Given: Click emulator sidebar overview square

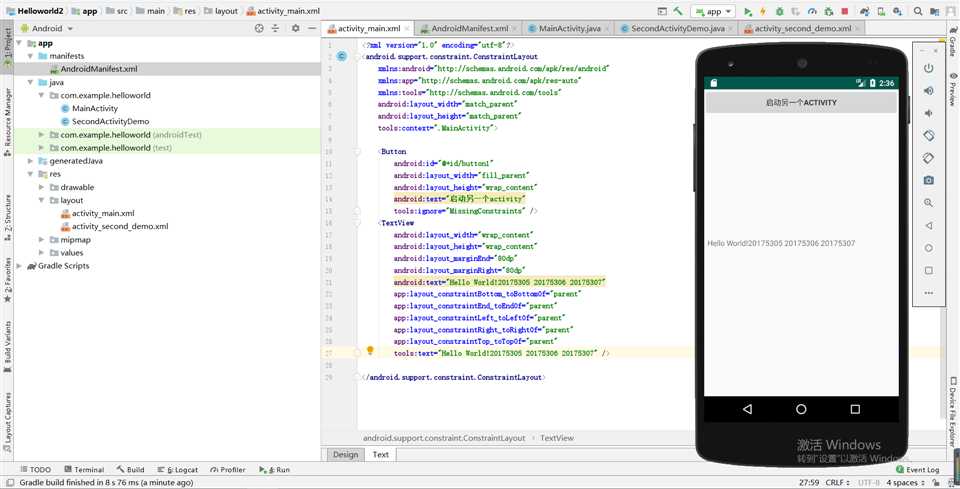Looking at the screenshot, I should (x=929, y=271).
